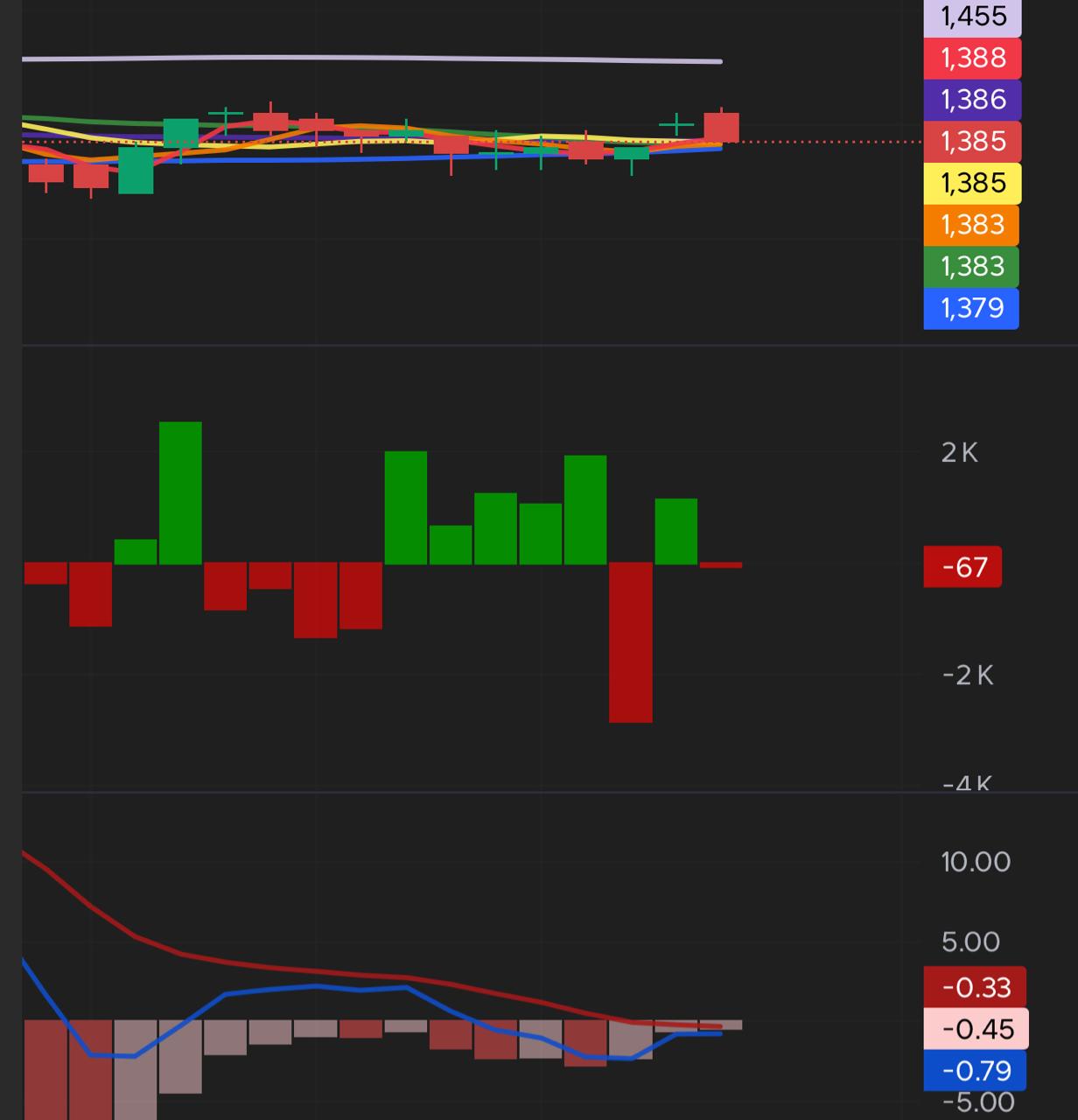This screenshot has width=1078, height=1120.
Task: Click the lavender 1,455 price label
Action: 972,17
